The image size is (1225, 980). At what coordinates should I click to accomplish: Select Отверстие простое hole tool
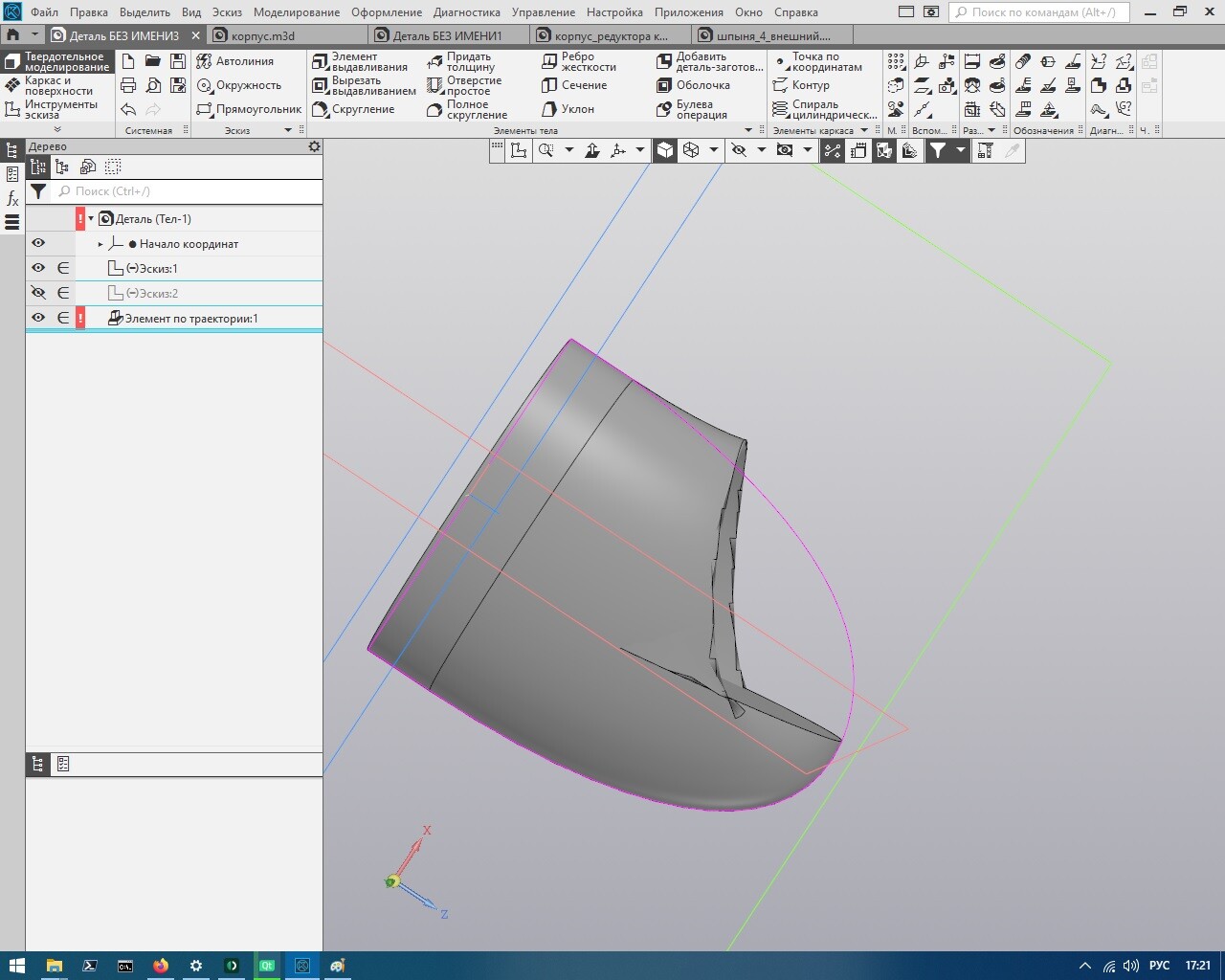click(x=464, y=86)
